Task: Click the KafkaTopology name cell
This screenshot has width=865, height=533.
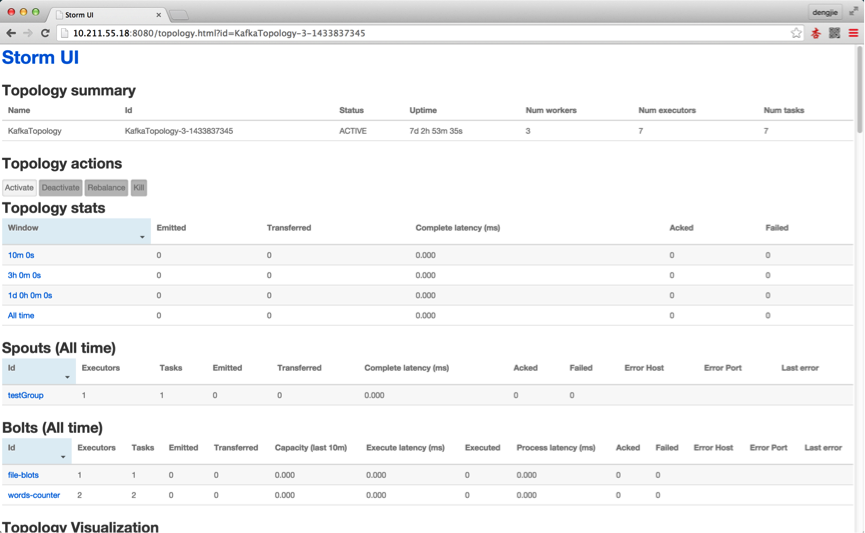Action: 34,131
